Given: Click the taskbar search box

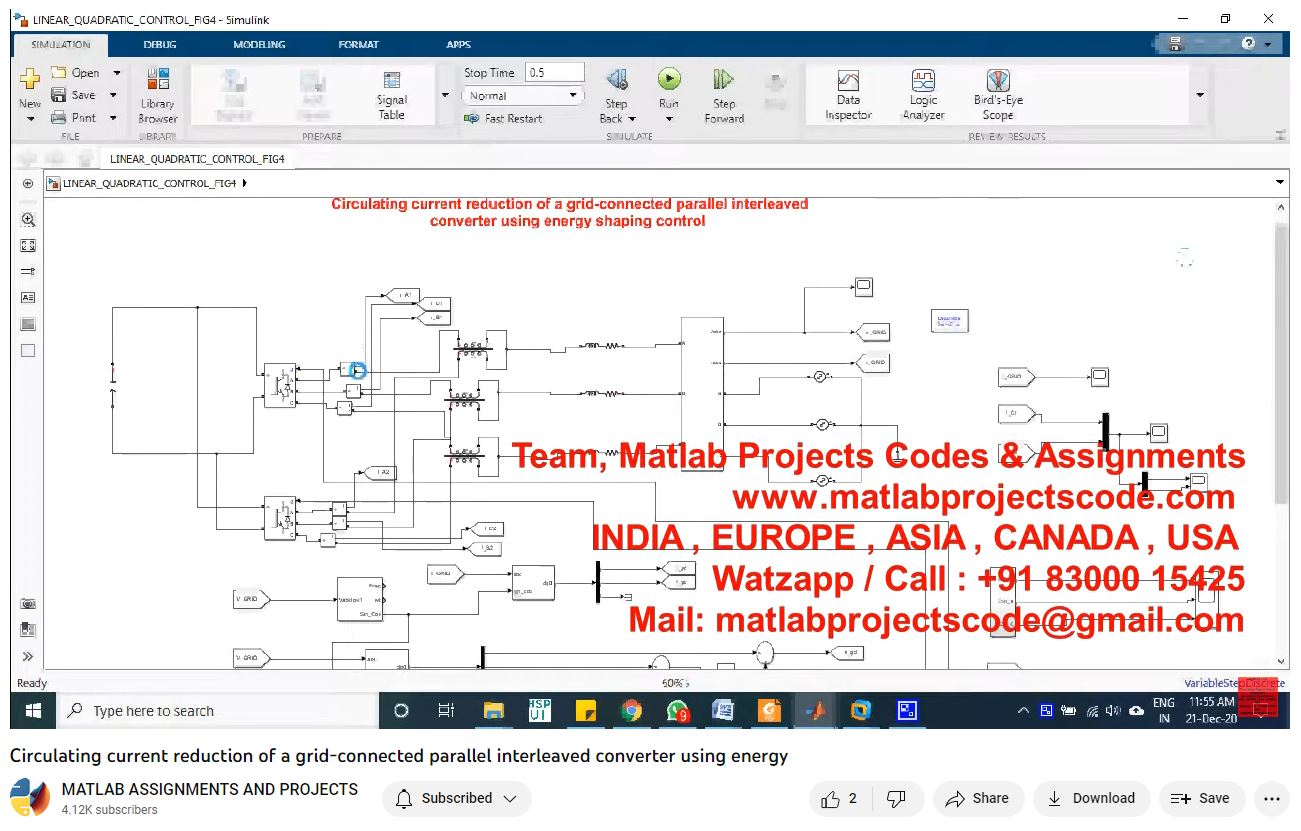Looking at the screenshot, I should pos(219,711).
